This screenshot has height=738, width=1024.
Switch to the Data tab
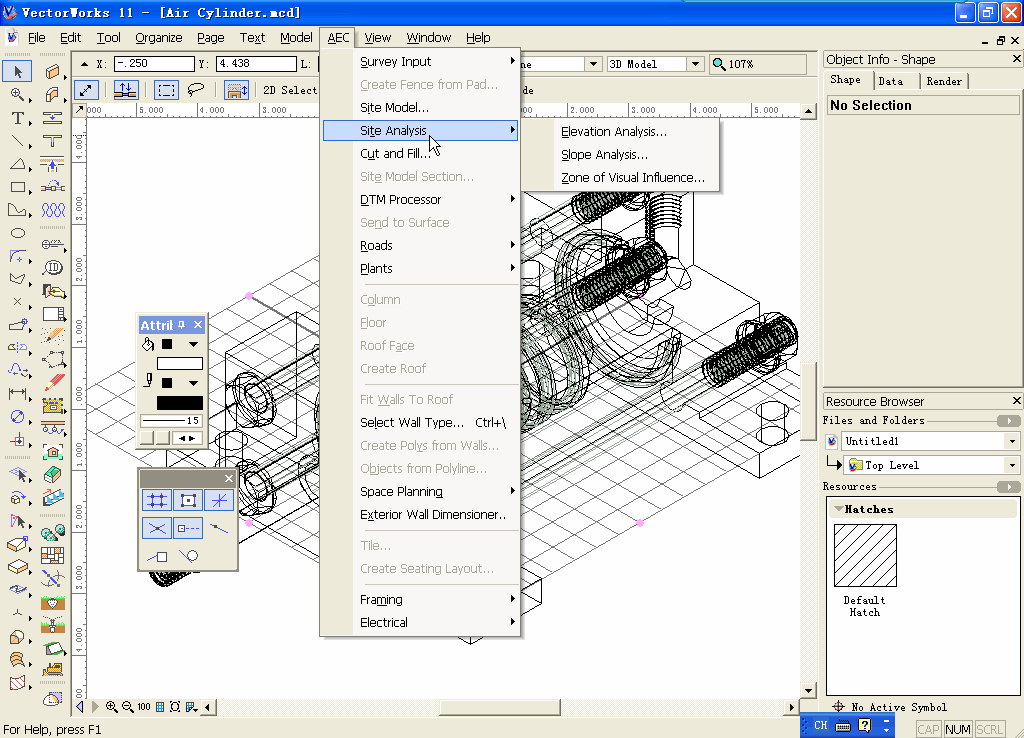tap(891, 81)
